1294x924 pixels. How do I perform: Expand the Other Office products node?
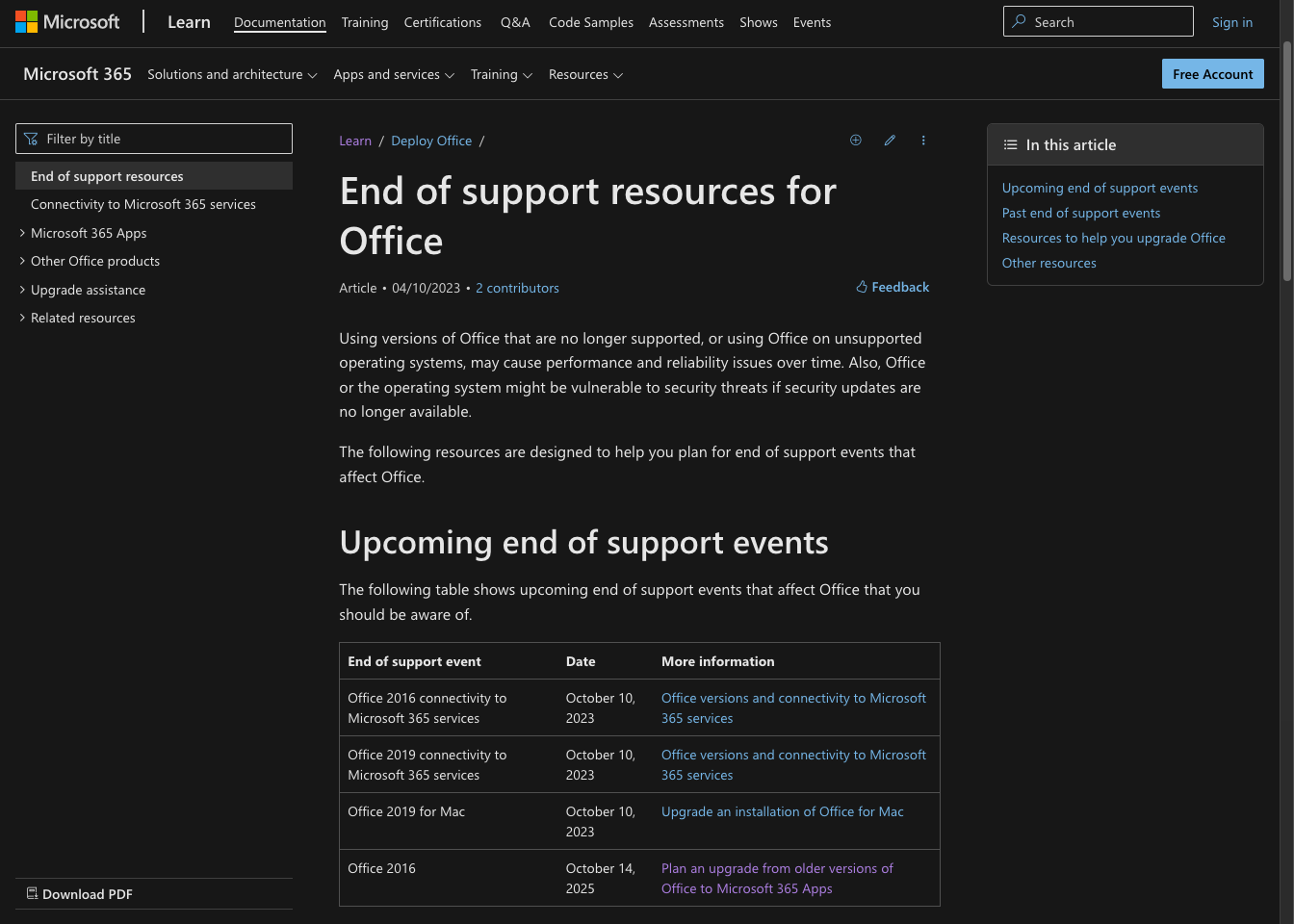pyautogui.click(x=22, y=261)
